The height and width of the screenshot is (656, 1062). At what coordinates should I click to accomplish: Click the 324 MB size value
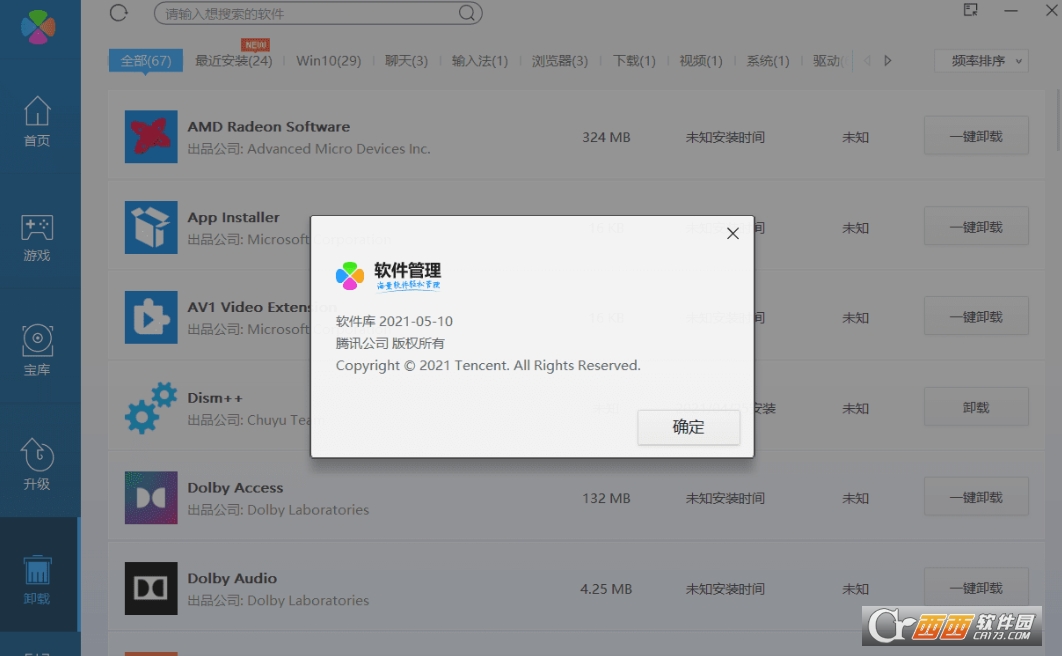point(606,137)
